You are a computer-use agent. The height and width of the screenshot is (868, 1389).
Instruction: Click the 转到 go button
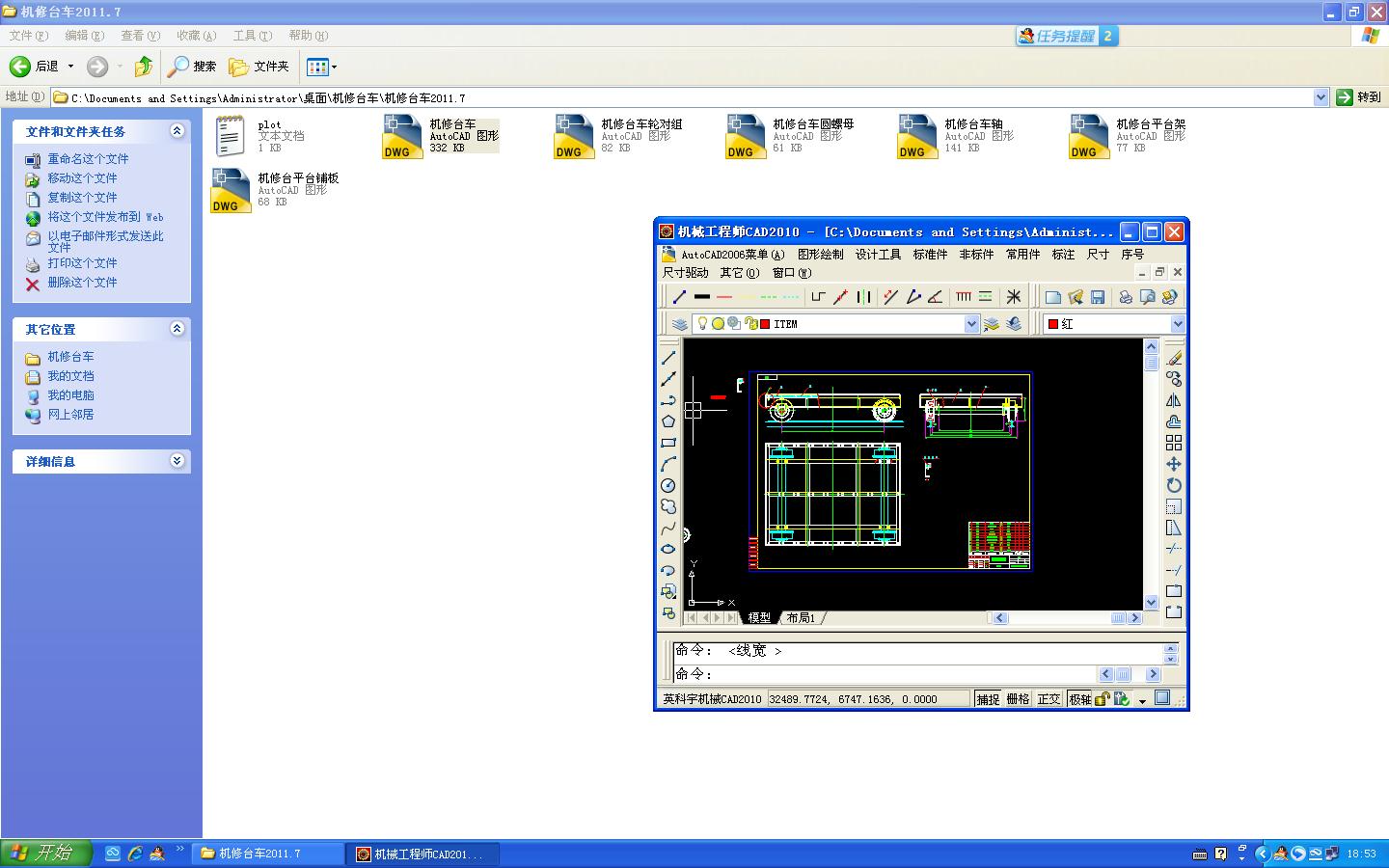click(1359, 97)
